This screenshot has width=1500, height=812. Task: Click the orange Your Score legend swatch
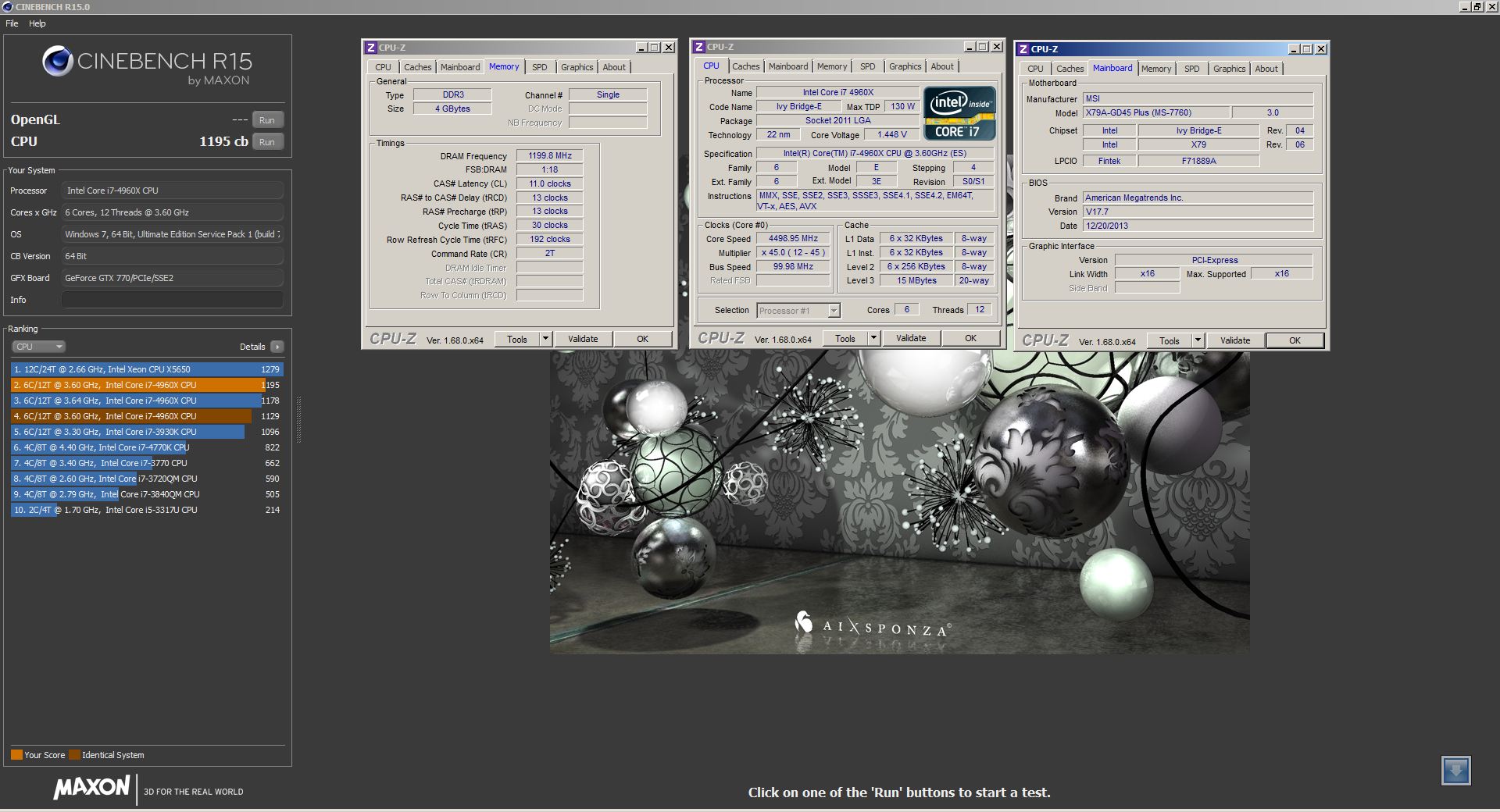(x=16, y=755)
